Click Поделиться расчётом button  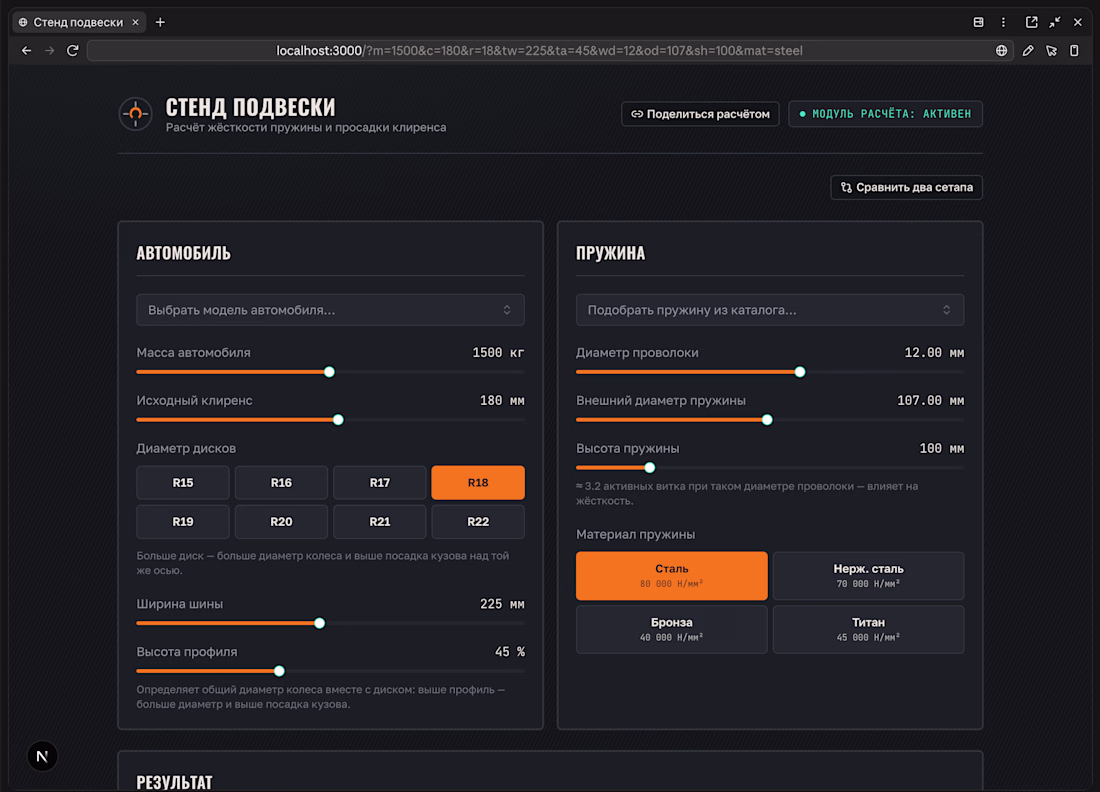[x=700, y=114]
